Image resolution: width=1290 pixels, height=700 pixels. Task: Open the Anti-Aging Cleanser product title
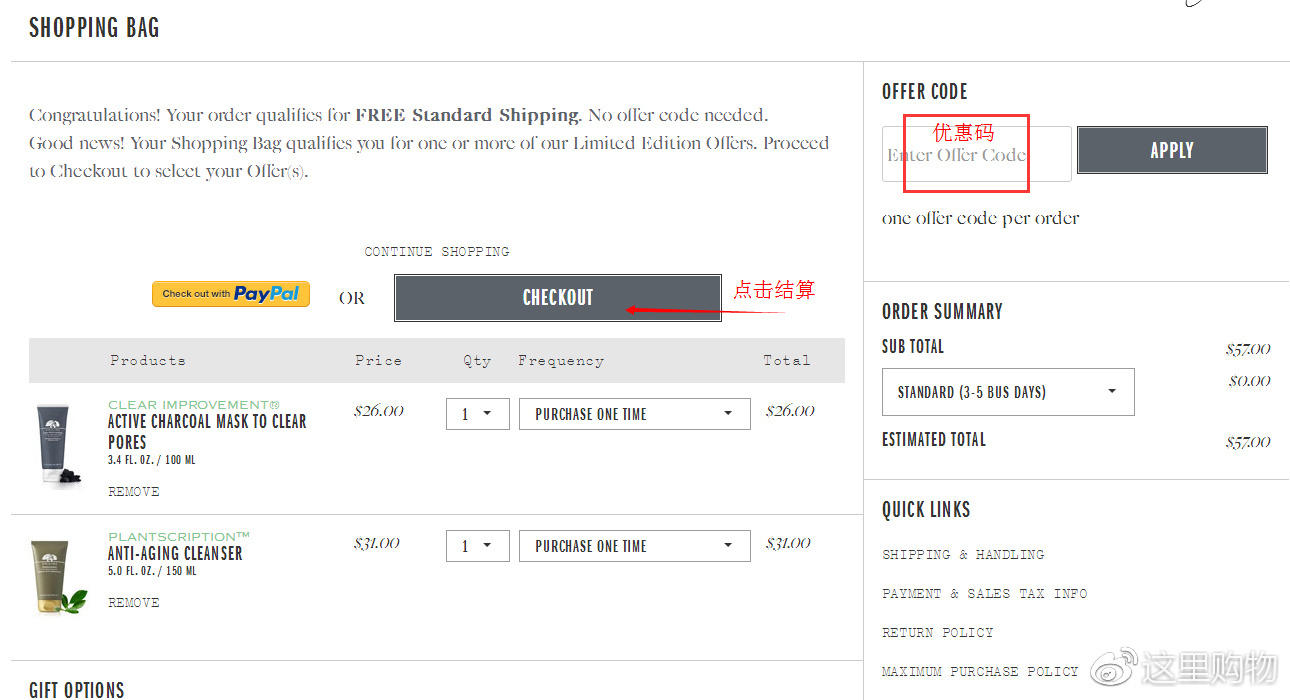[175, 553]
